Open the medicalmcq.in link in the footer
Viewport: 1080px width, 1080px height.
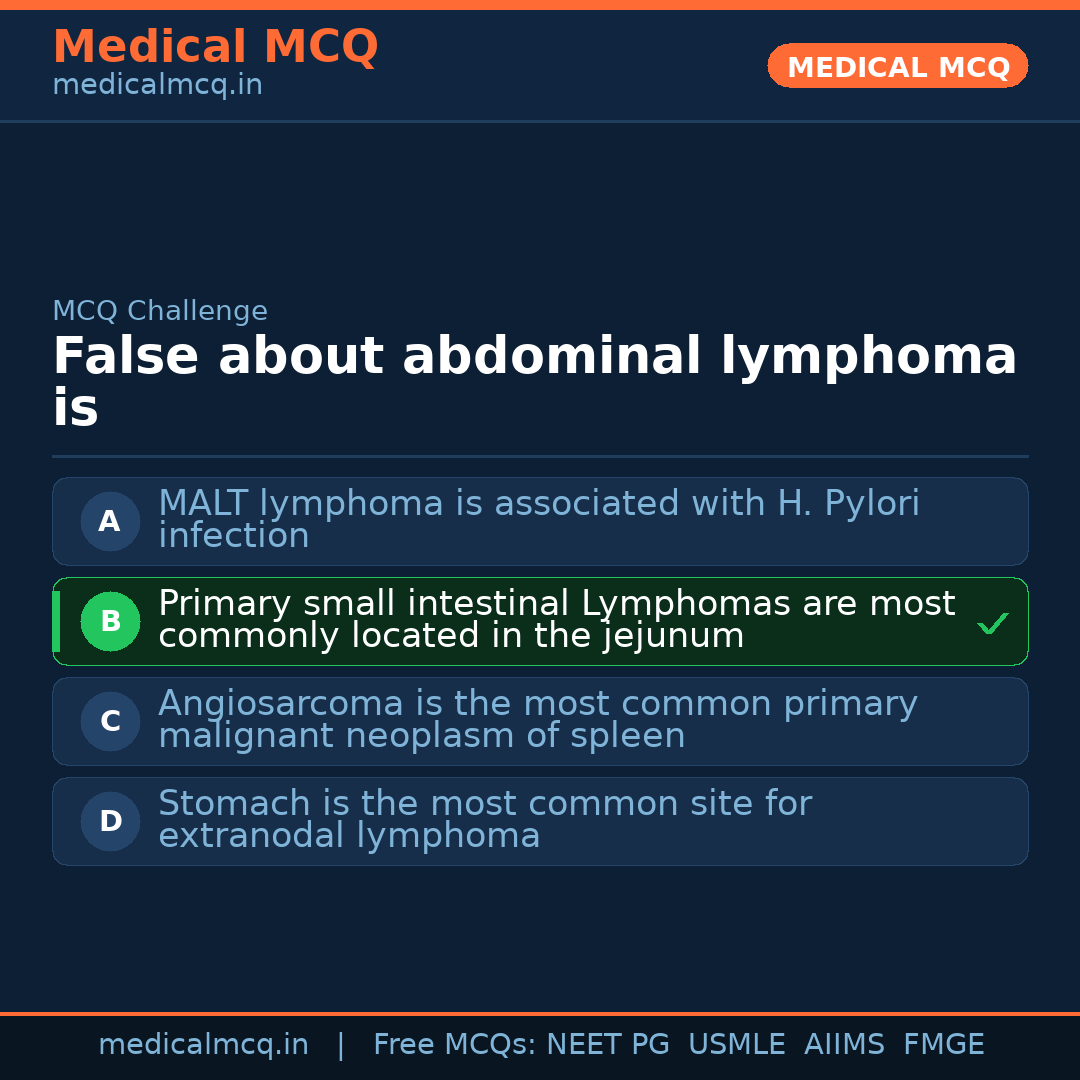[x=203, y=1045]
